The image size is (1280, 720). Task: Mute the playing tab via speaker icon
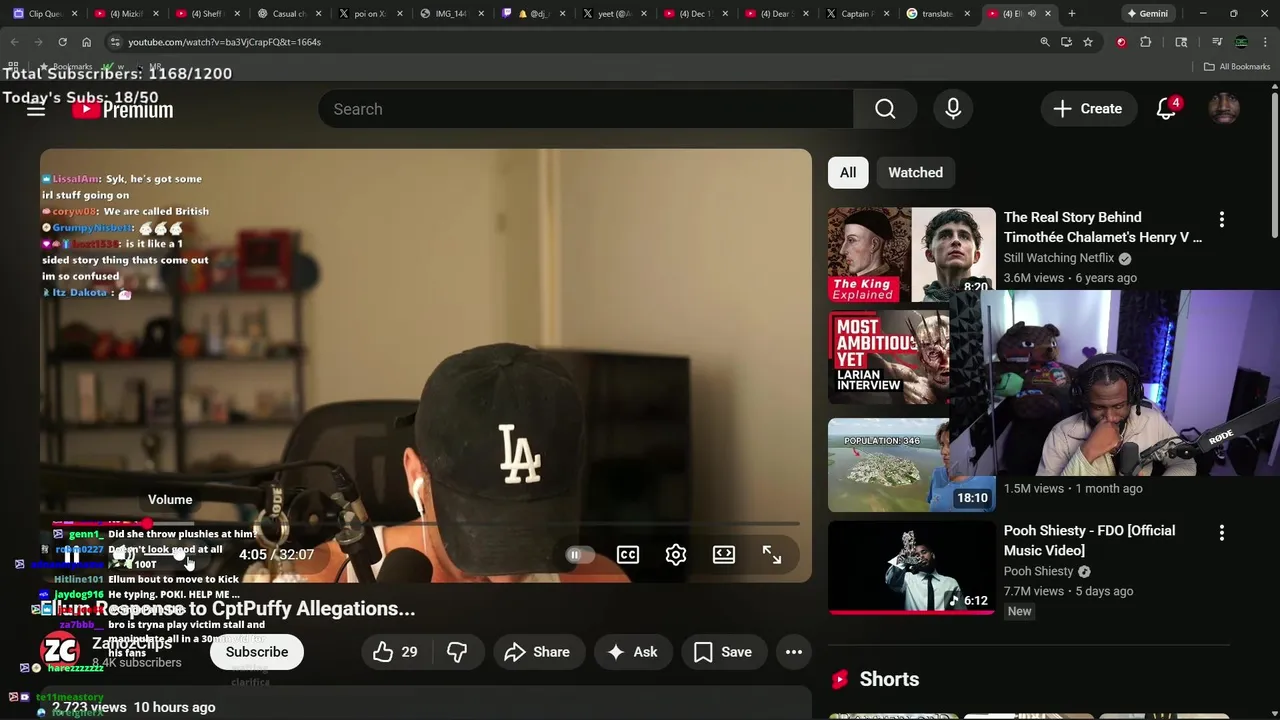point(1032,14)
